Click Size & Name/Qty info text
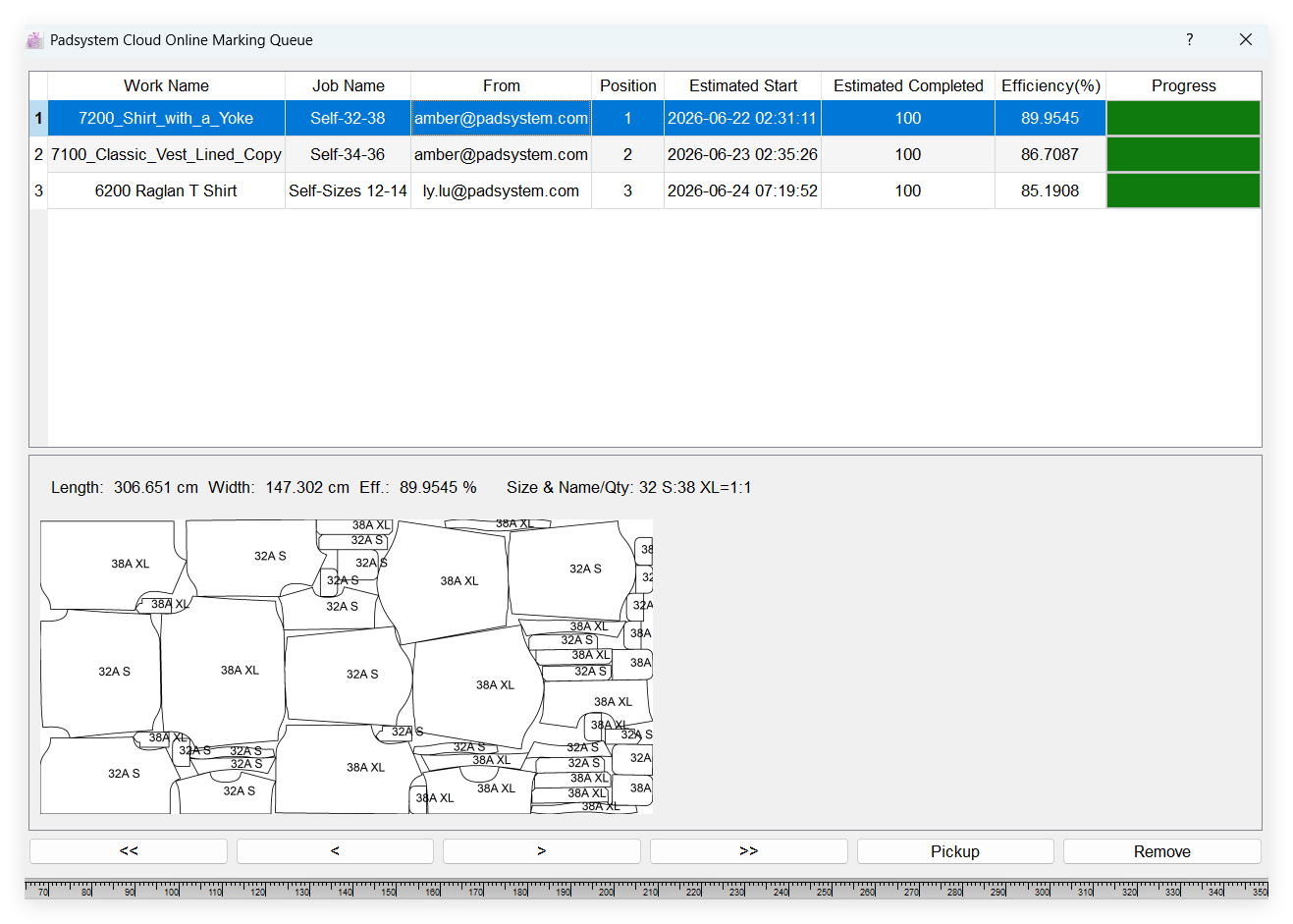1293x924 pixels. click(x=629, y=487)
